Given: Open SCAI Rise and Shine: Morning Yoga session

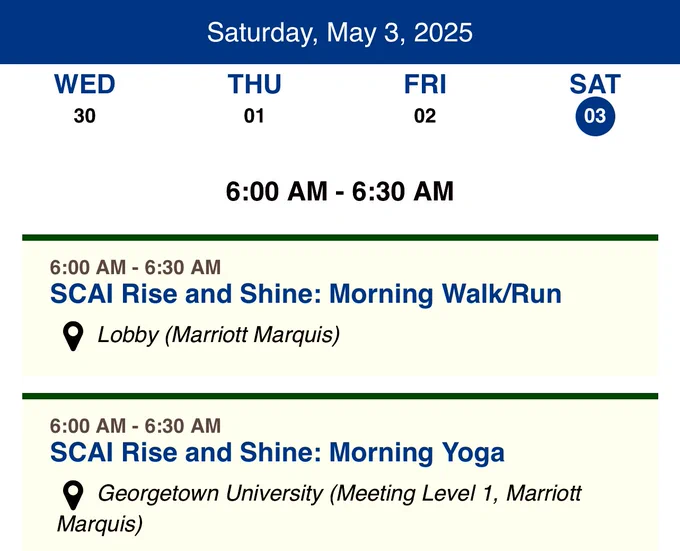Looking at the screenshot, I should point(277,453).
